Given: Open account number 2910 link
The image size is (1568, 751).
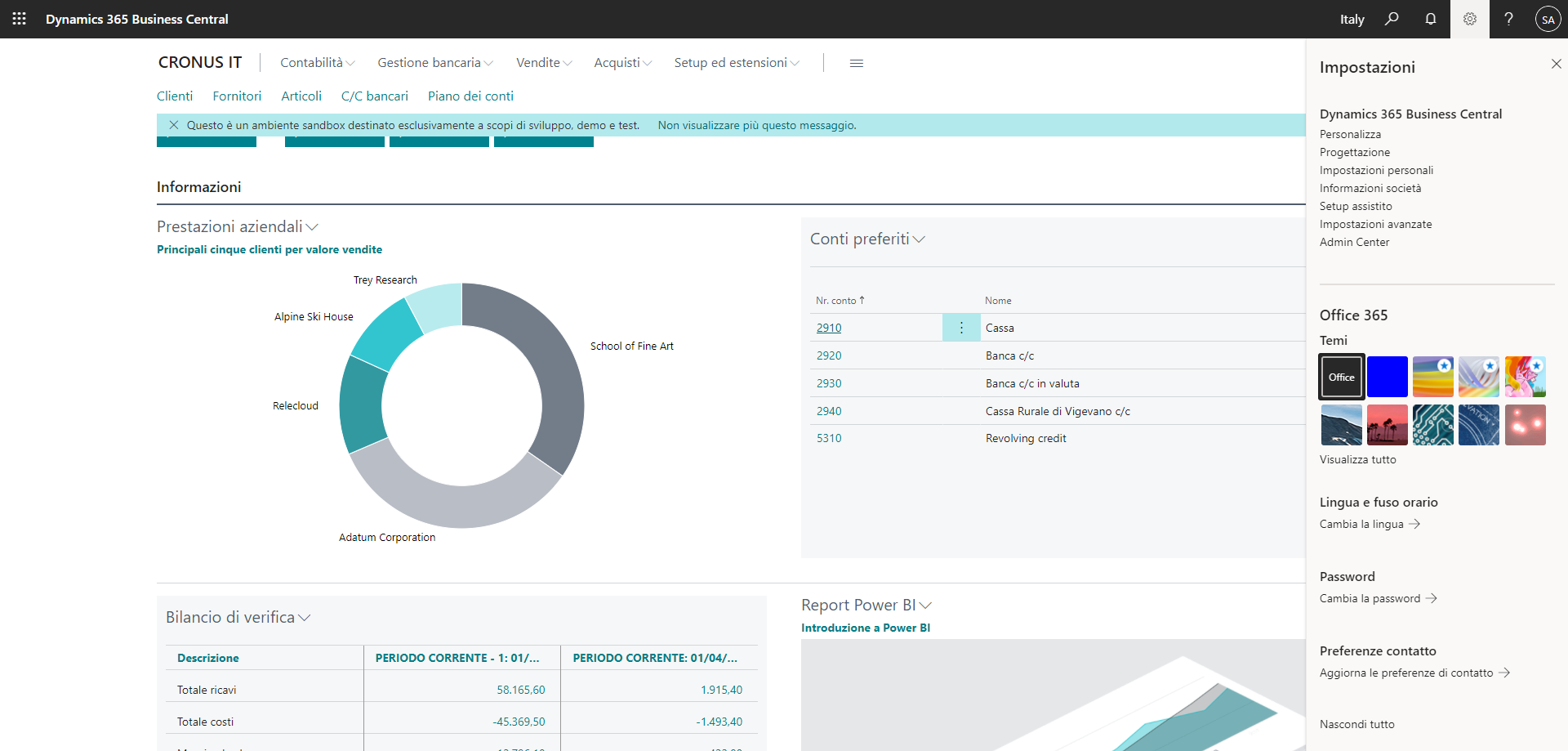Looking at the screenshot, I should click(829, 328).
